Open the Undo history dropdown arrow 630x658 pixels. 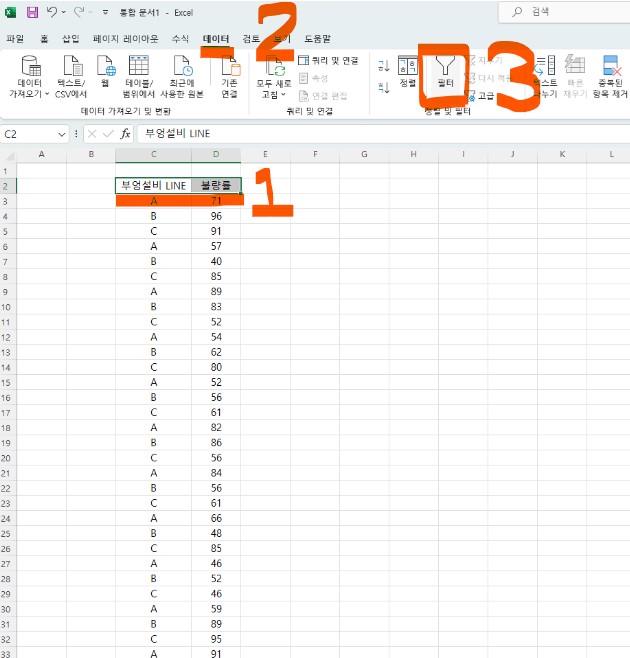point(63,13)
